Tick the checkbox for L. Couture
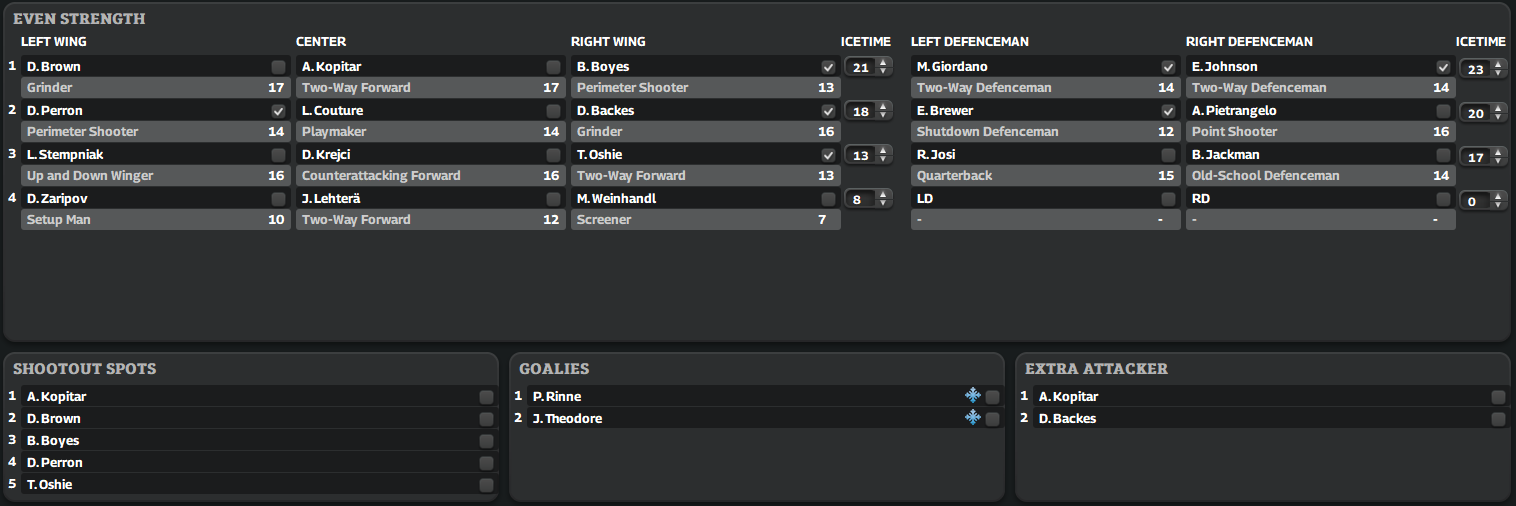The width and height of the screenshot is (1516, 506). click(x=553, y=111)
